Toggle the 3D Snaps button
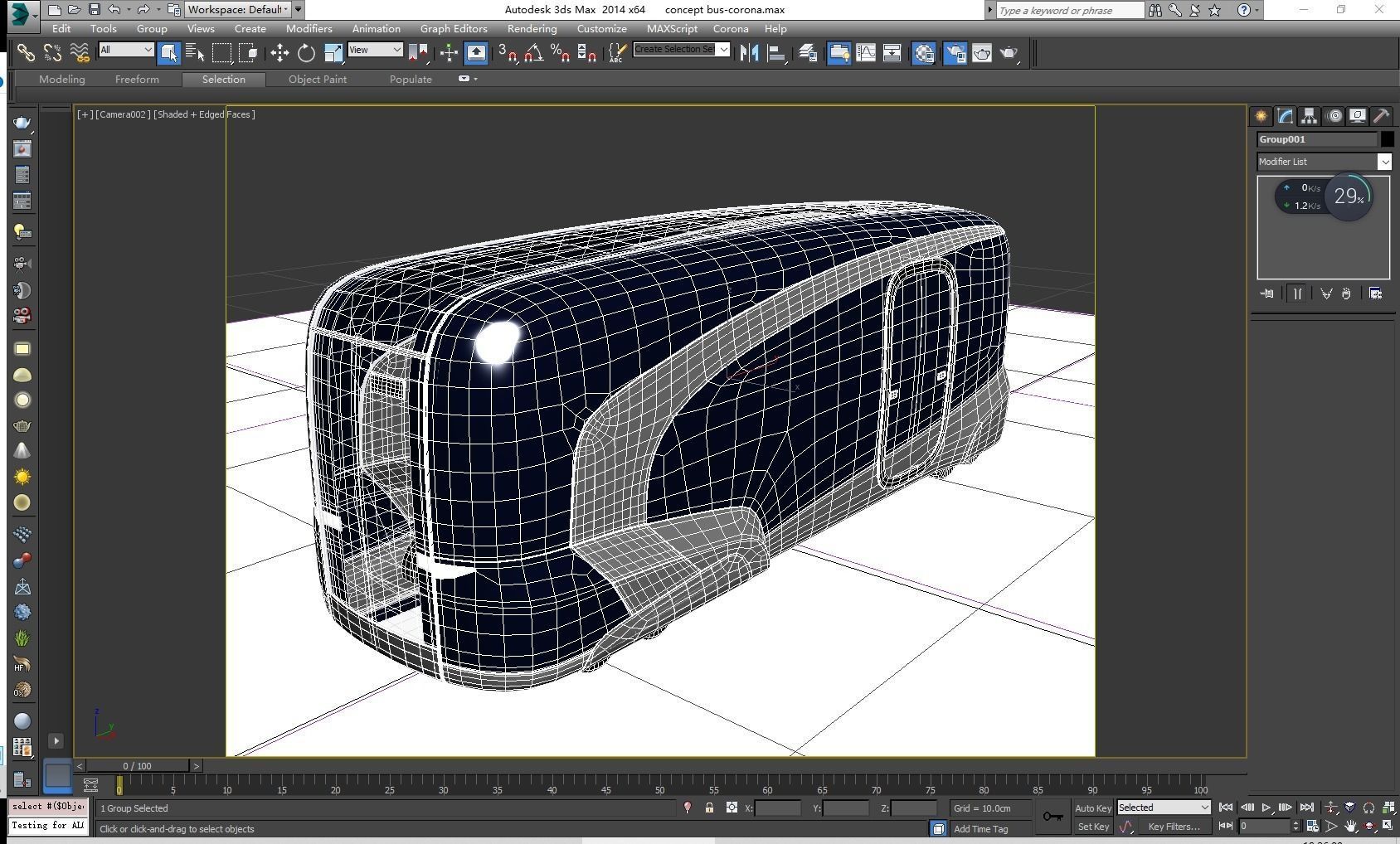 tap(507, 53)
